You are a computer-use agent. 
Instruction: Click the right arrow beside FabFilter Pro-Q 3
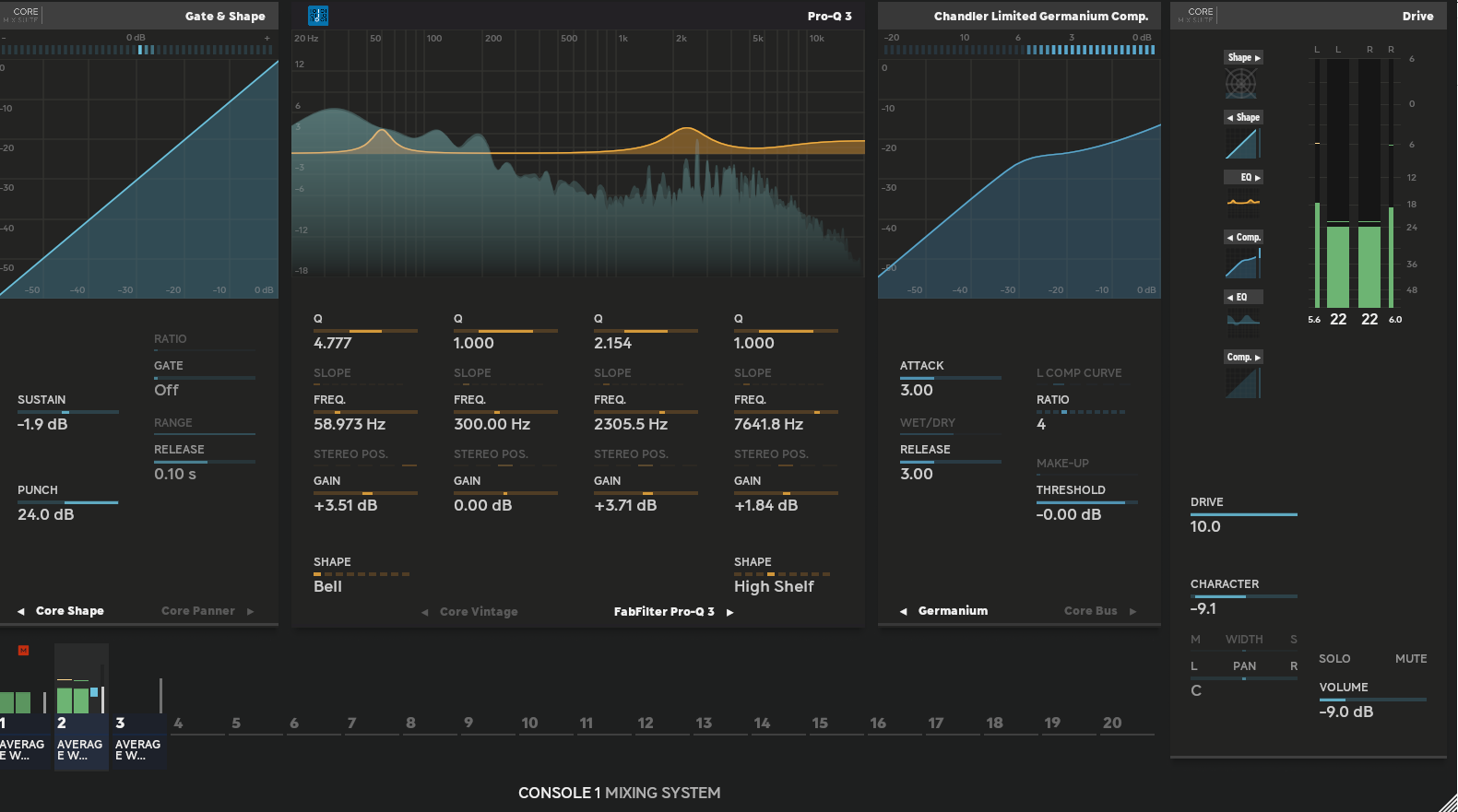point(729,612)
